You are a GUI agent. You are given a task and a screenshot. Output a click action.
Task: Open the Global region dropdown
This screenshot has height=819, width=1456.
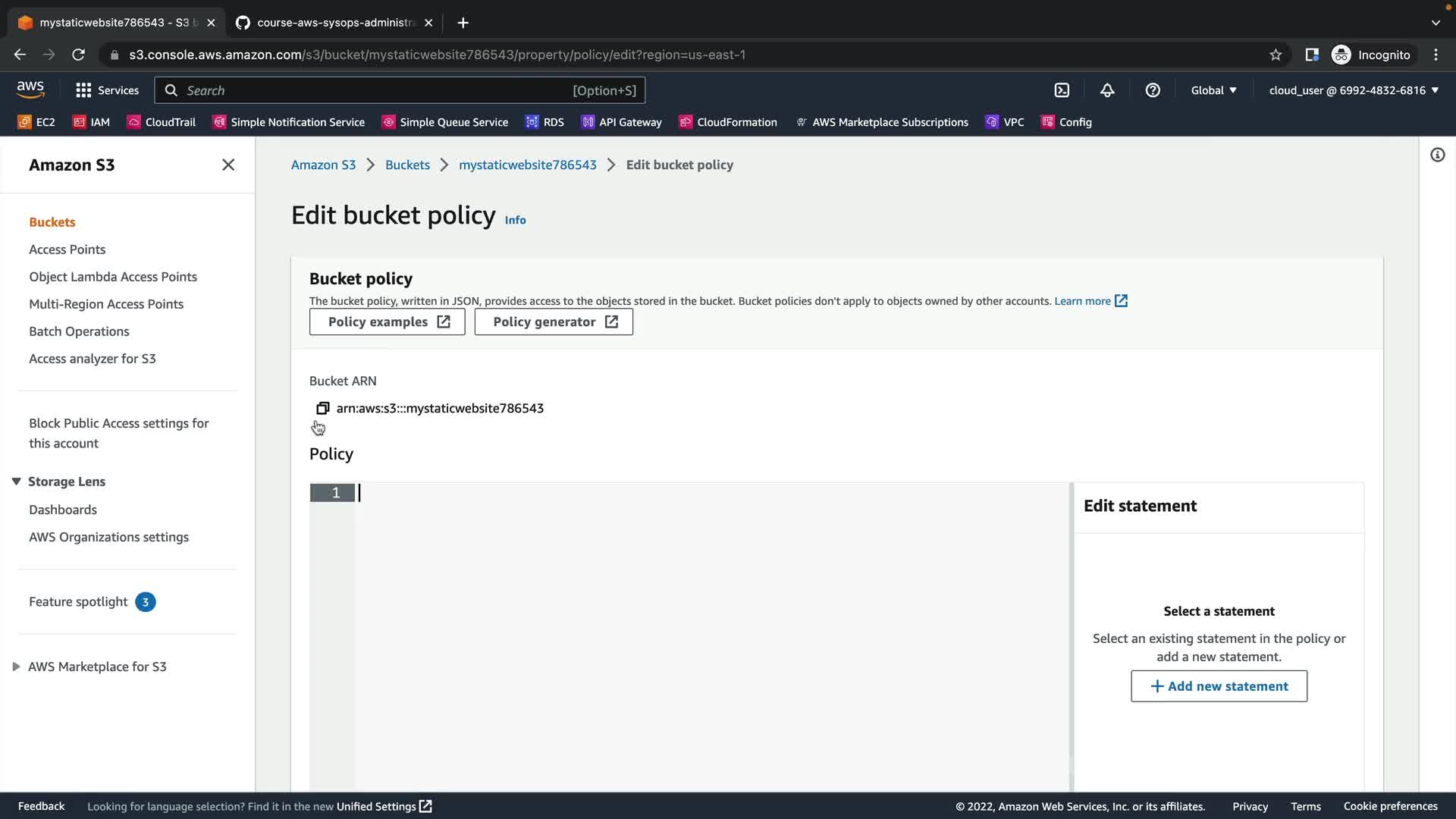point(1213,90)
